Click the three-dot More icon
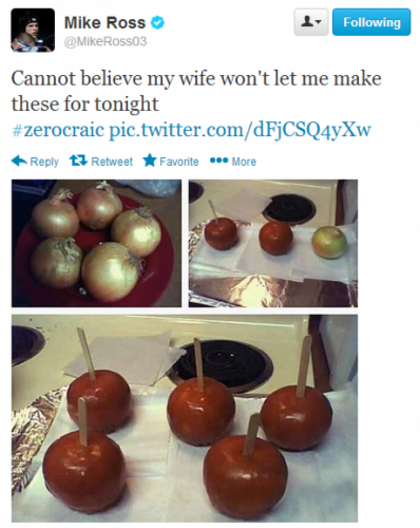Image resolution: width=420 pixels, height=528 pixels. 219,161
